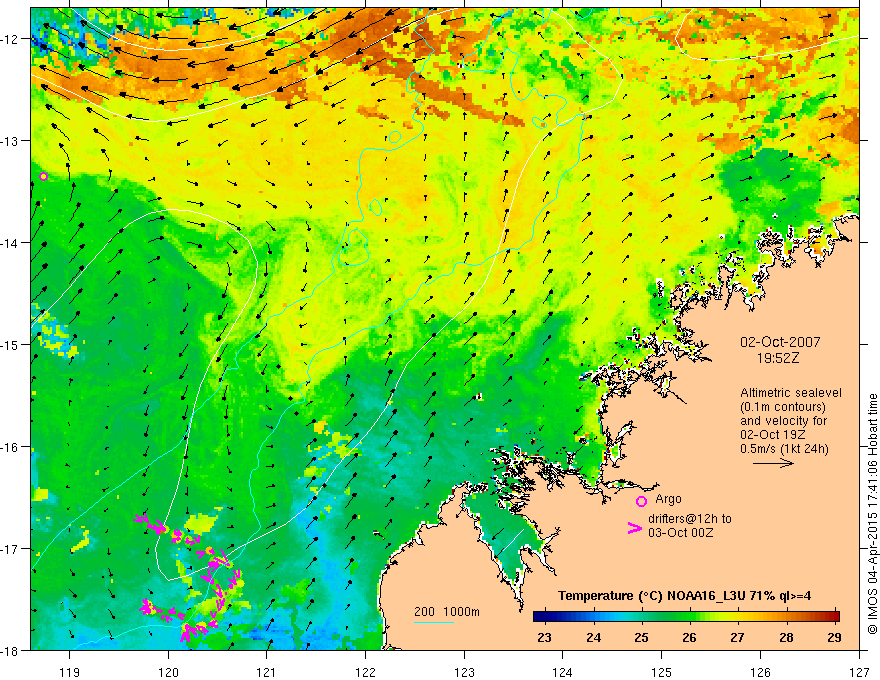Click the '03-Oct 00Z' legend text
Screen dimensions: 880x680
click(x=681, y=533)
